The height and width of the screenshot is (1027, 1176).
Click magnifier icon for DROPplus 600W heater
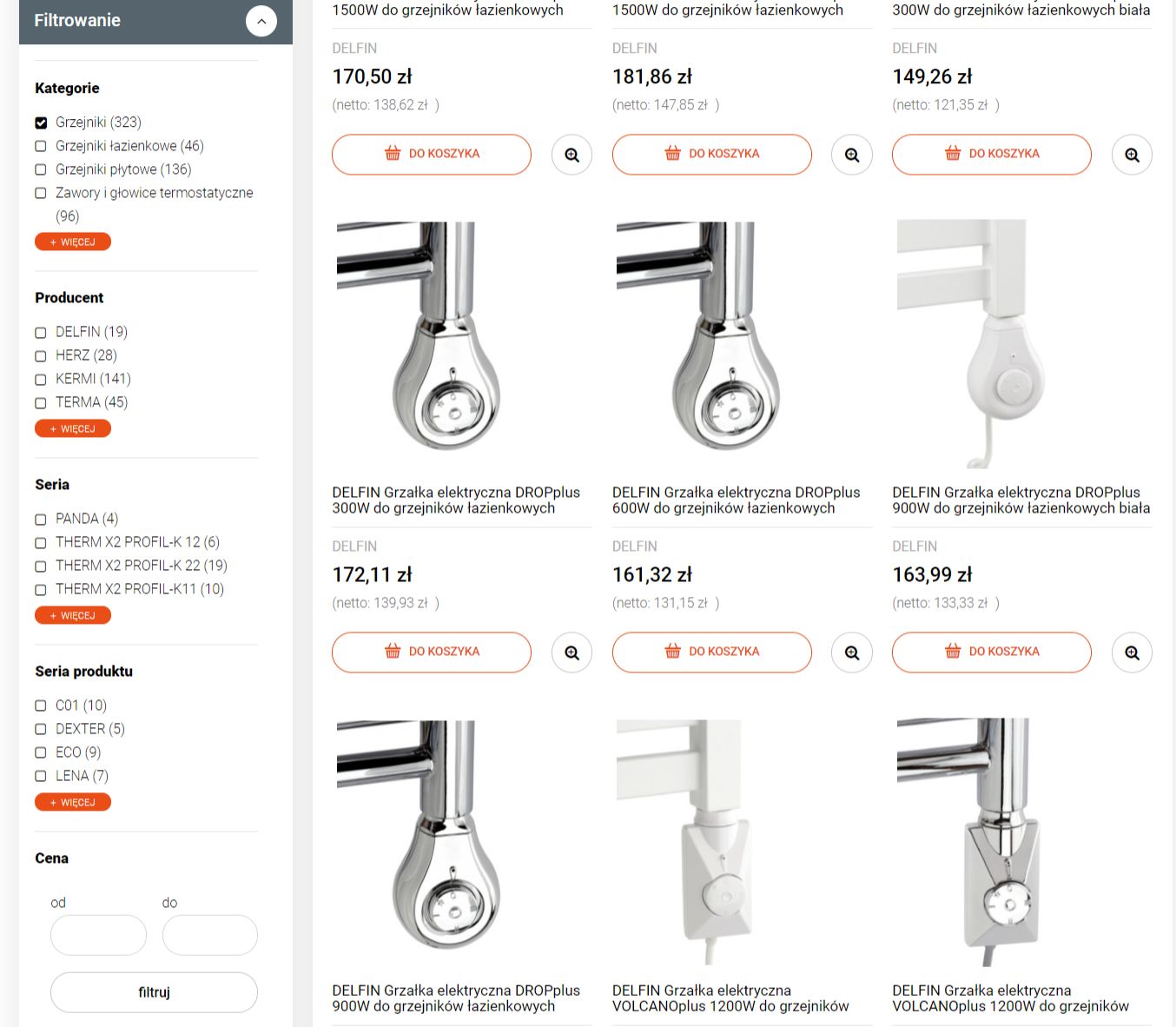[851, 653]
